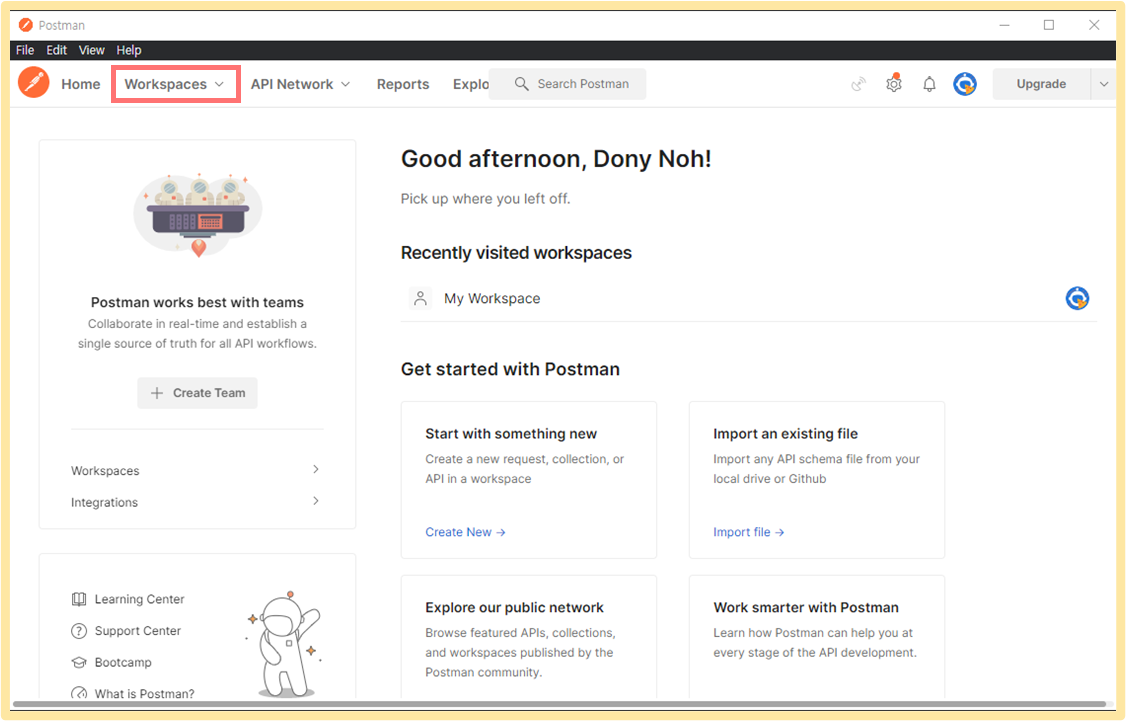This screenshot has height=721, width=1126.
Task: Click the search magnifier icon
Action: (x=521, y=84)
